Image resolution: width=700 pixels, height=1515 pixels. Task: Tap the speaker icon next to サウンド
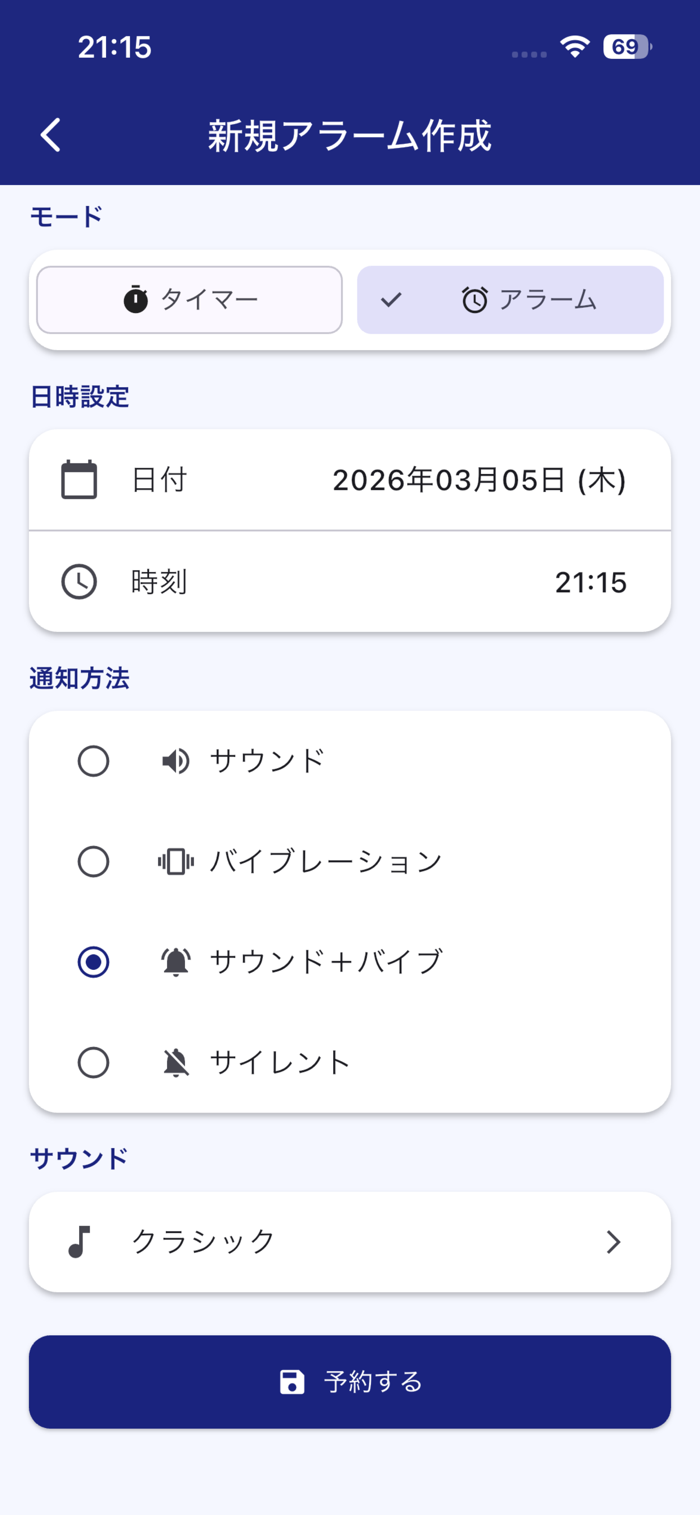[x=176, y=762]
